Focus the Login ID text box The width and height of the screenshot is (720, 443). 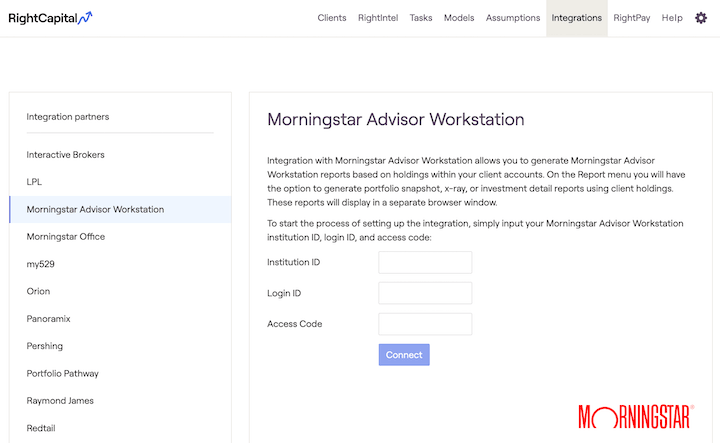click(x=425, y=293)
